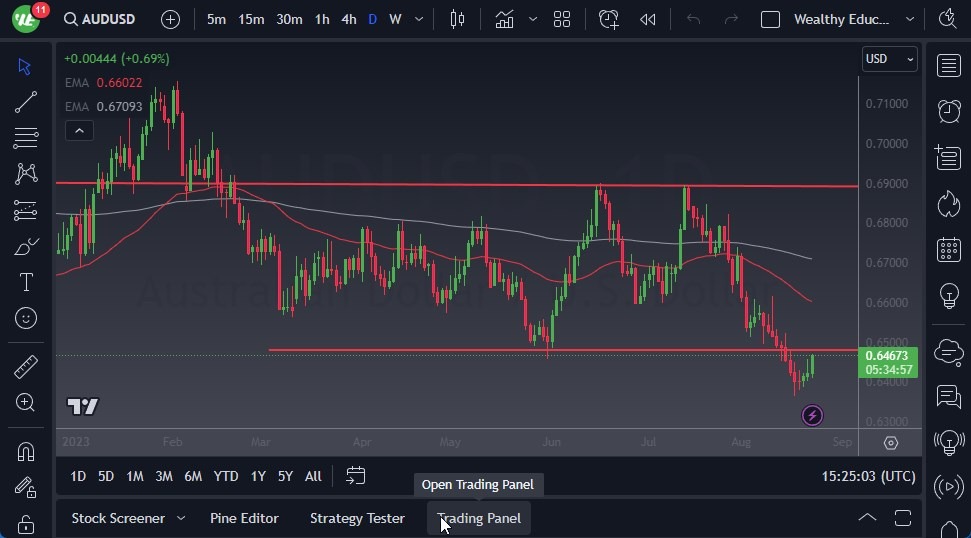Toggle magnet mode for drawings
Image resolution: width=971 pixels, height=538 pixels.
pyautogui.click(x=26, y=451)
